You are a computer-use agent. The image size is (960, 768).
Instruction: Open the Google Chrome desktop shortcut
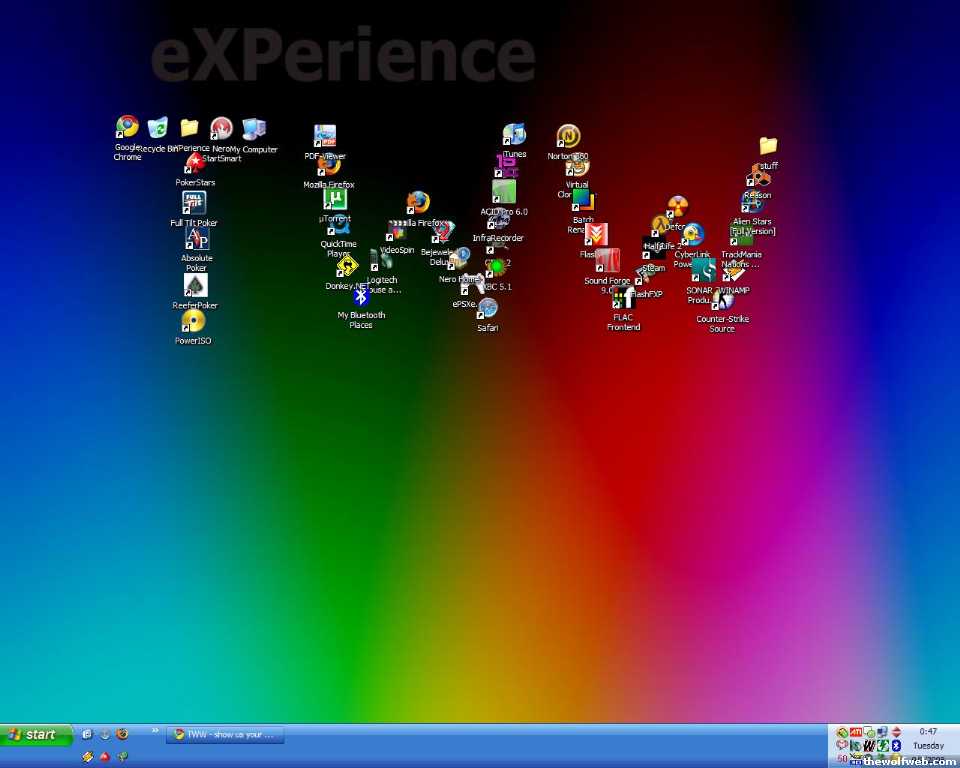127,127
